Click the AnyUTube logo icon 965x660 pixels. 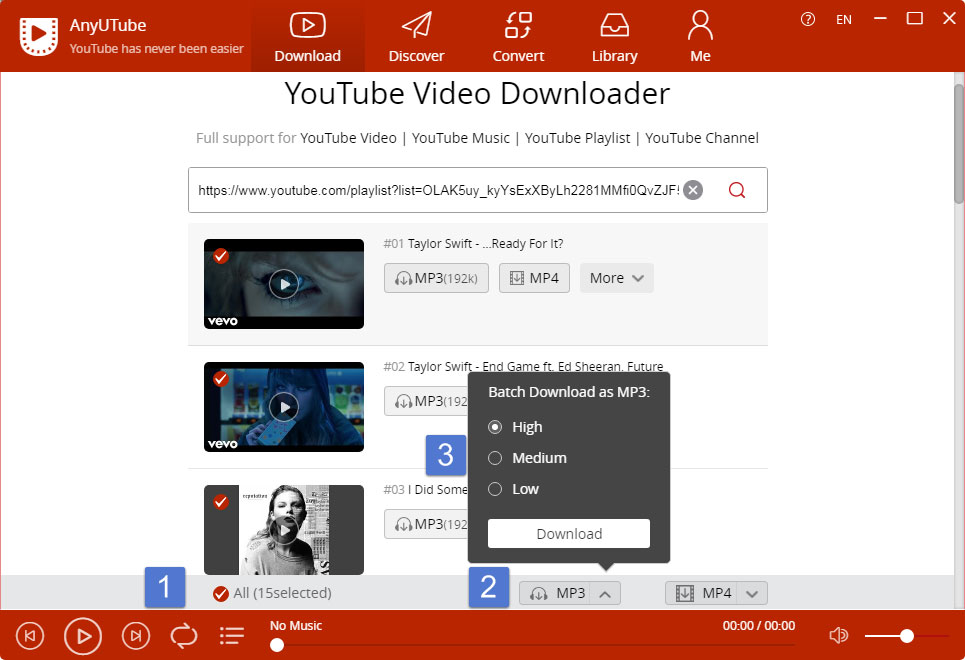coord(39,36)
